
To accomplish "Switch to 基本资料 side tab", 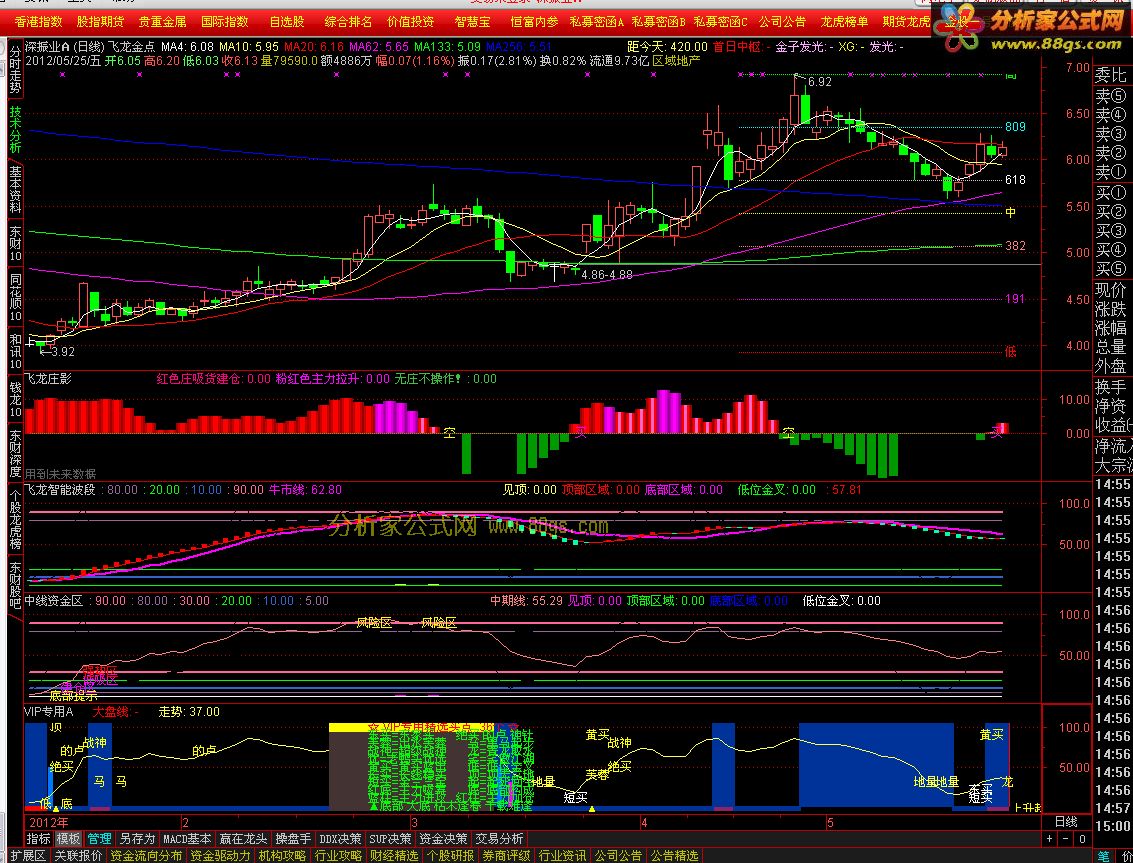I will pyautogui.click(x=15, y=189).
